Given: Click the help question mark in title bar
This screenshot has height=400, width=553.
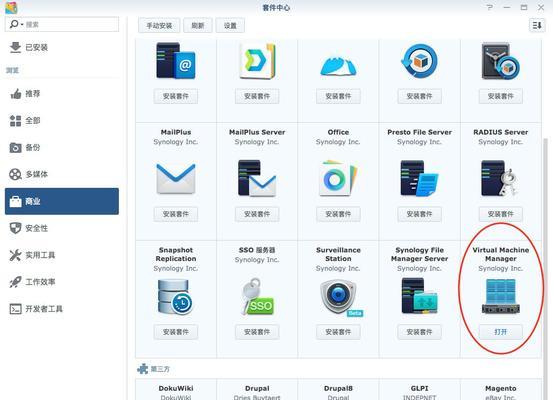Looking at the screenshot, I should coord(490,7).
